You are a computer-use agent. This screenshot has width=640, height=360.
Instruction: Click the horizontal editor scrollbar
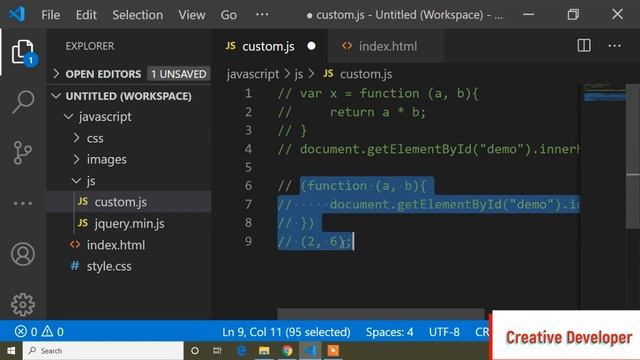380,314
